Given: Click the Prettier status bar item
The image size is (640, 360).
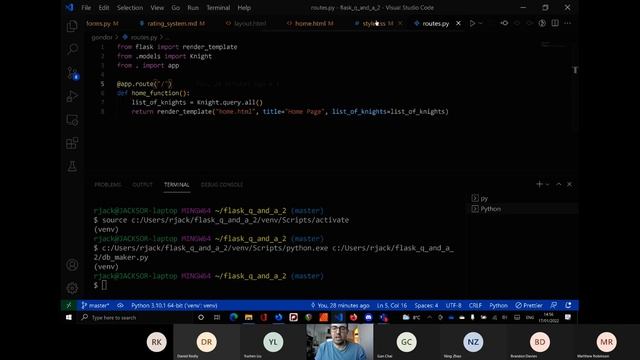Looking at the screenshot, I should point(529,305).
